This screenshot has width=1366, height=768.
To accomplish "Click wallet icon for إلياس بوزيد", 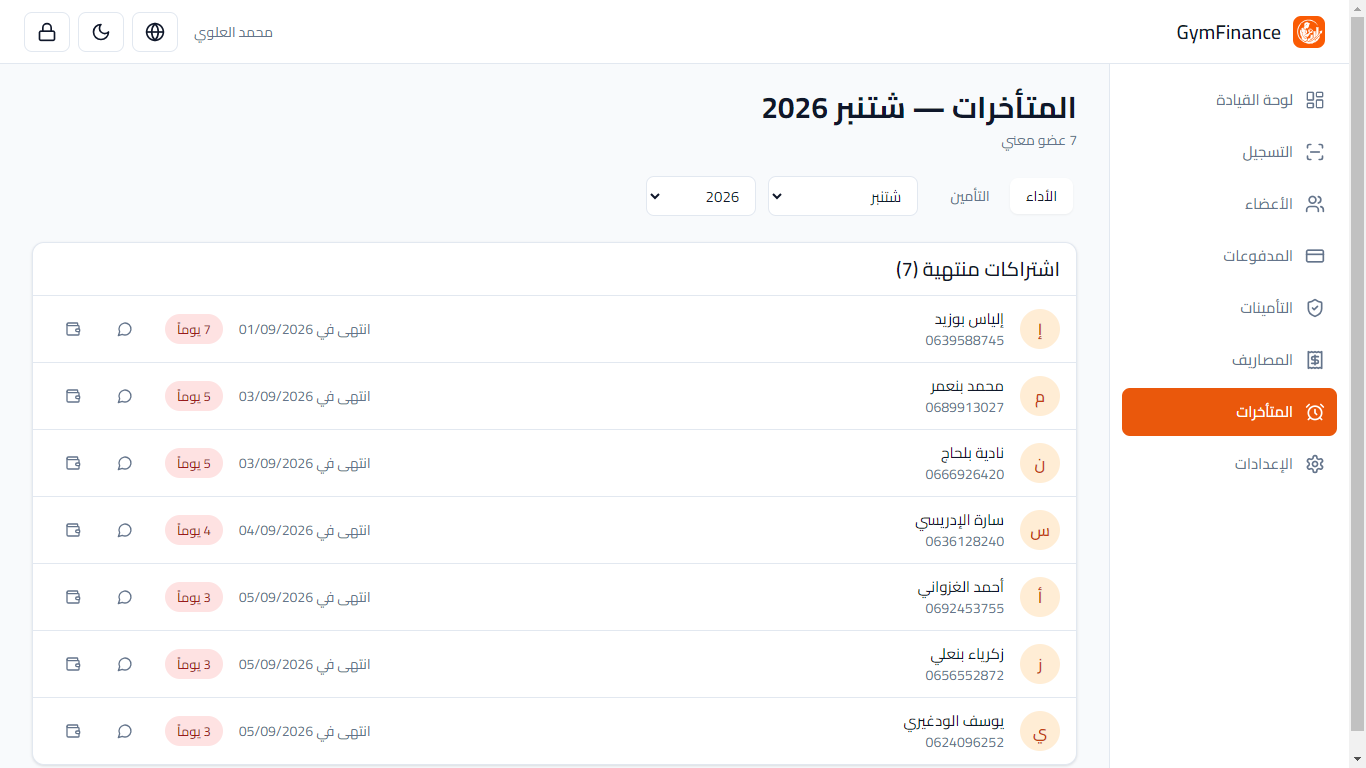I will 73,329.
